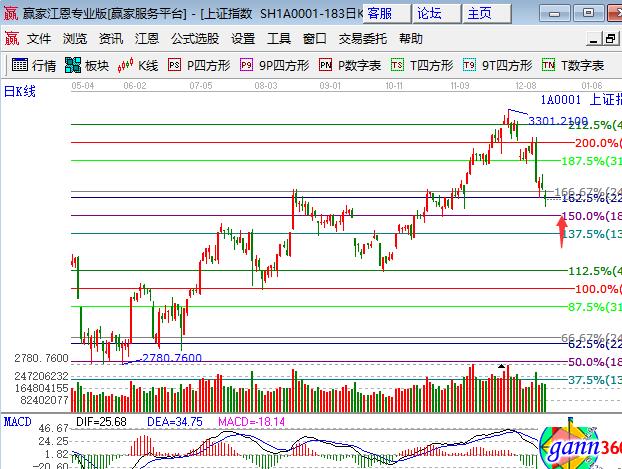Select the 9T四方形 tool
Image resolution: width=622 pixels, height=469 pixels.
(x=497, y=65)
